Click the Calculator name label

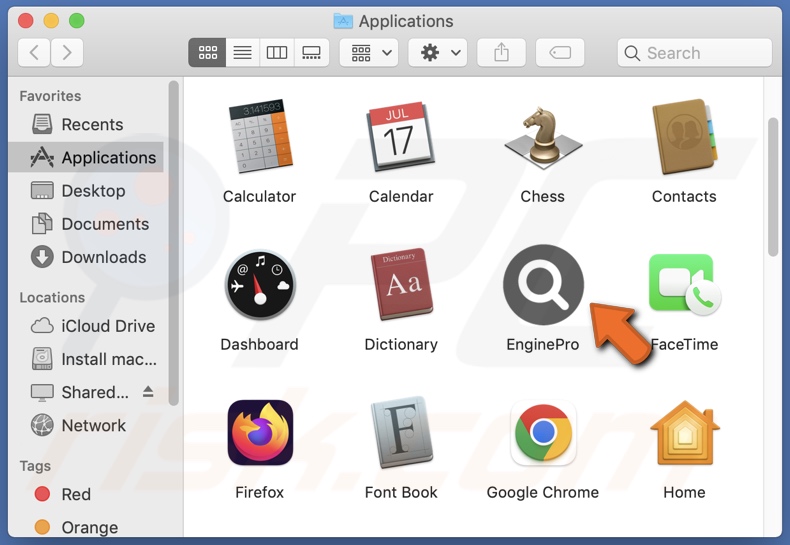(x=259, y=196)
